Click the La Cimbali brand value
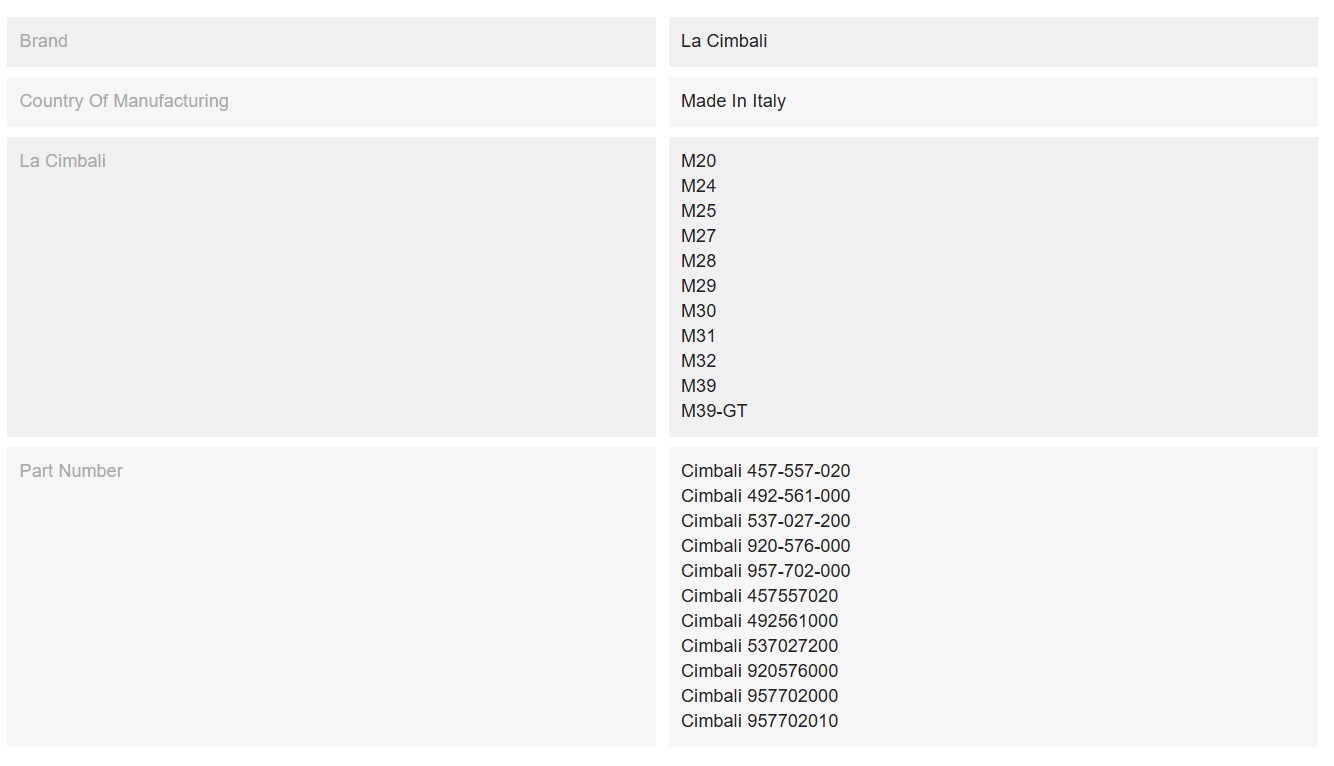Image resolution: width=1334 pixels, height=766 pixels. (724, 41)
